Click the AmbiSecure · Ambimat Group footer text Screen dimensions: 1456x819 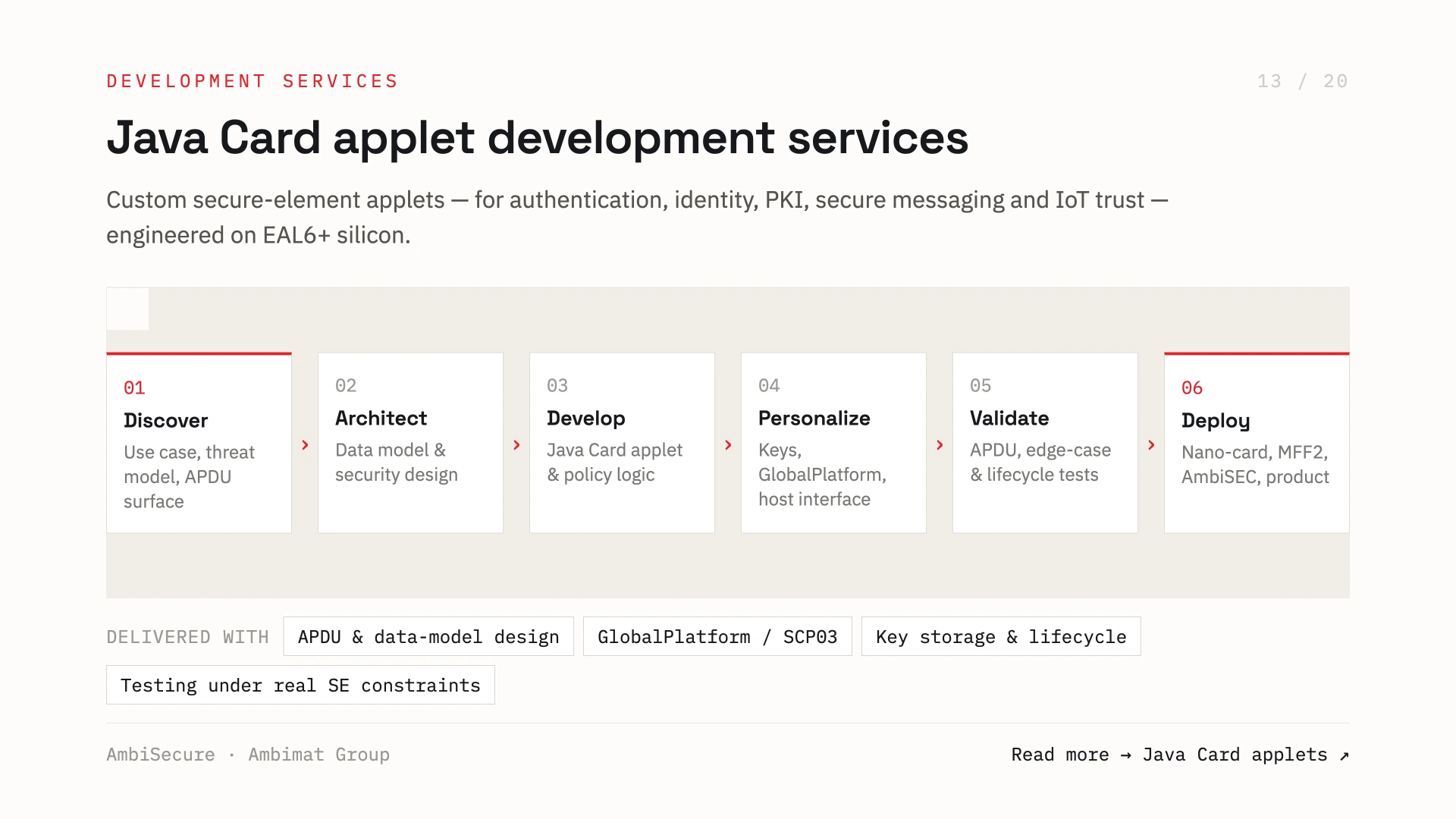pyautogui.click(x=248, y=755)
